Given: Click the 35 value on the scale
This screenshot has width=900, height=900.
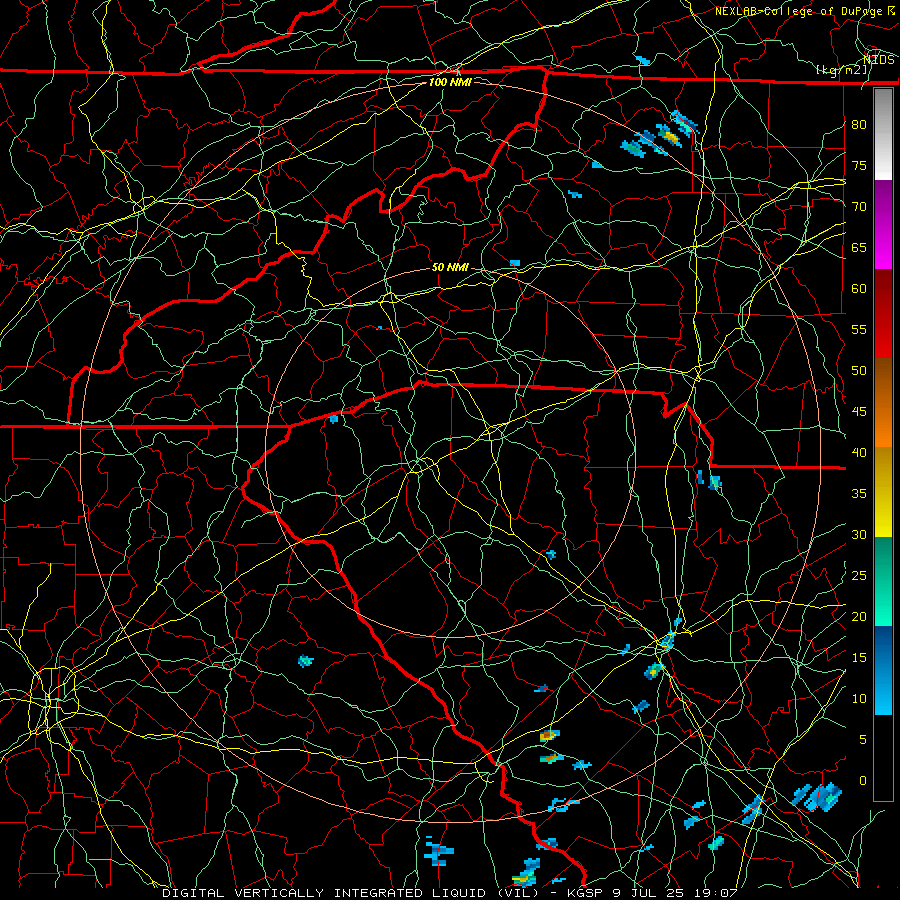Looking at the screenshot, I should click(x=859, y=494).
